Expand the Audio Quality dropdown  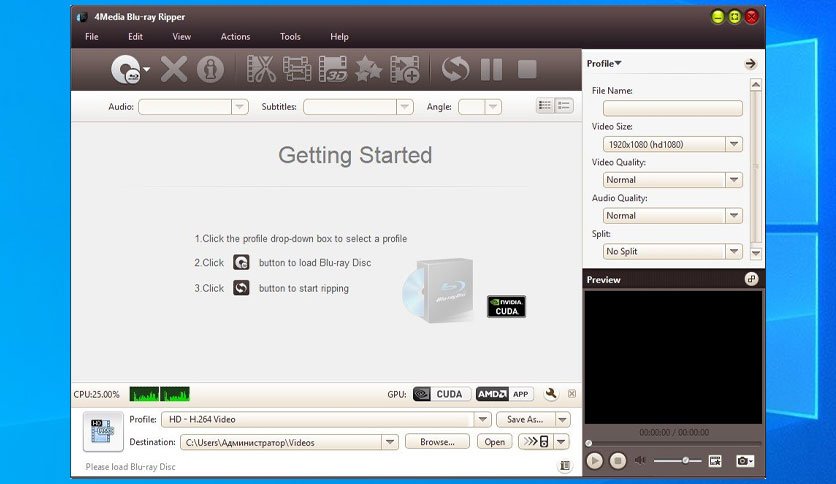click(734, 216)
